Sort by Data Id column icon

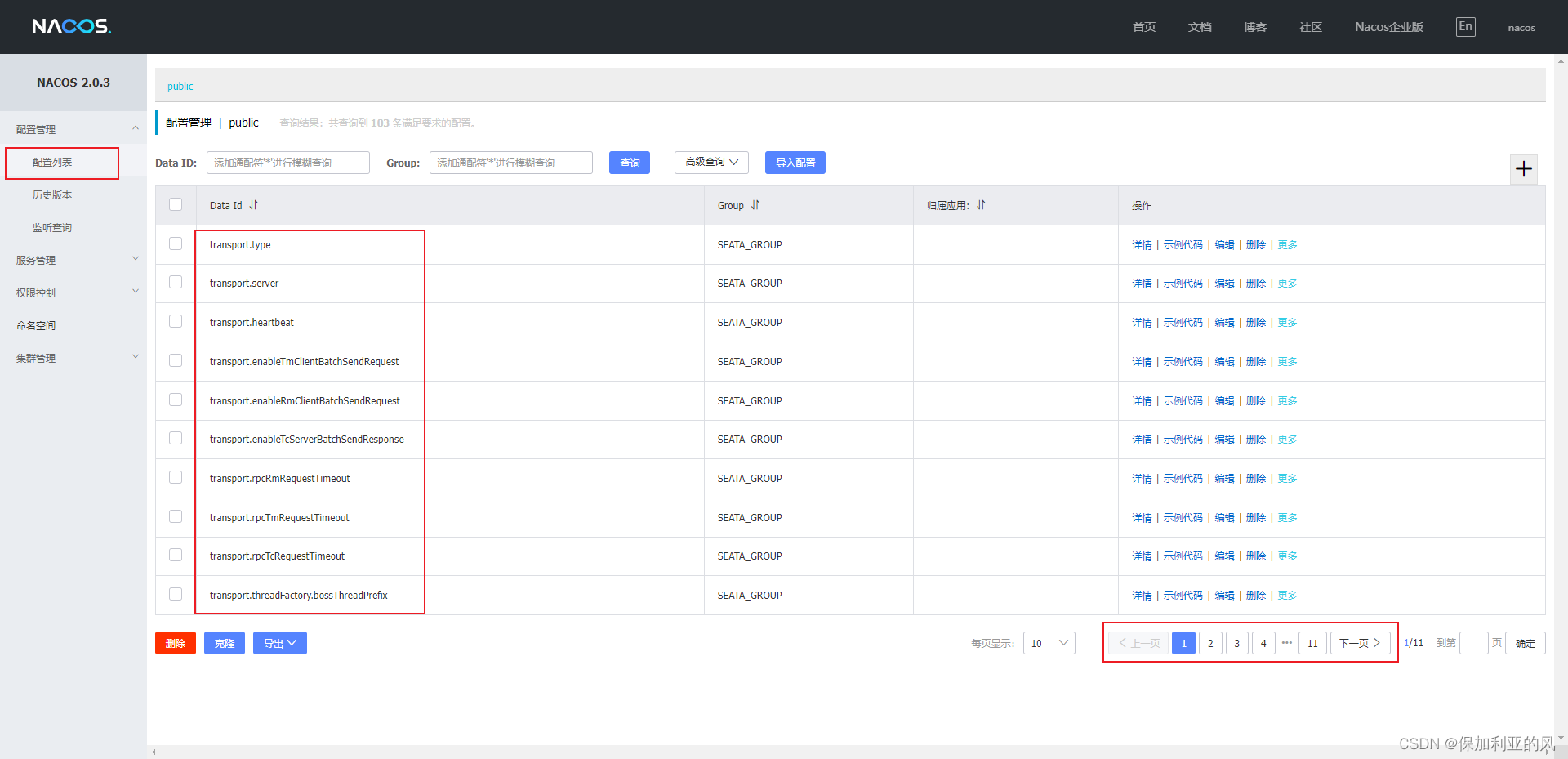pos(253,205)
